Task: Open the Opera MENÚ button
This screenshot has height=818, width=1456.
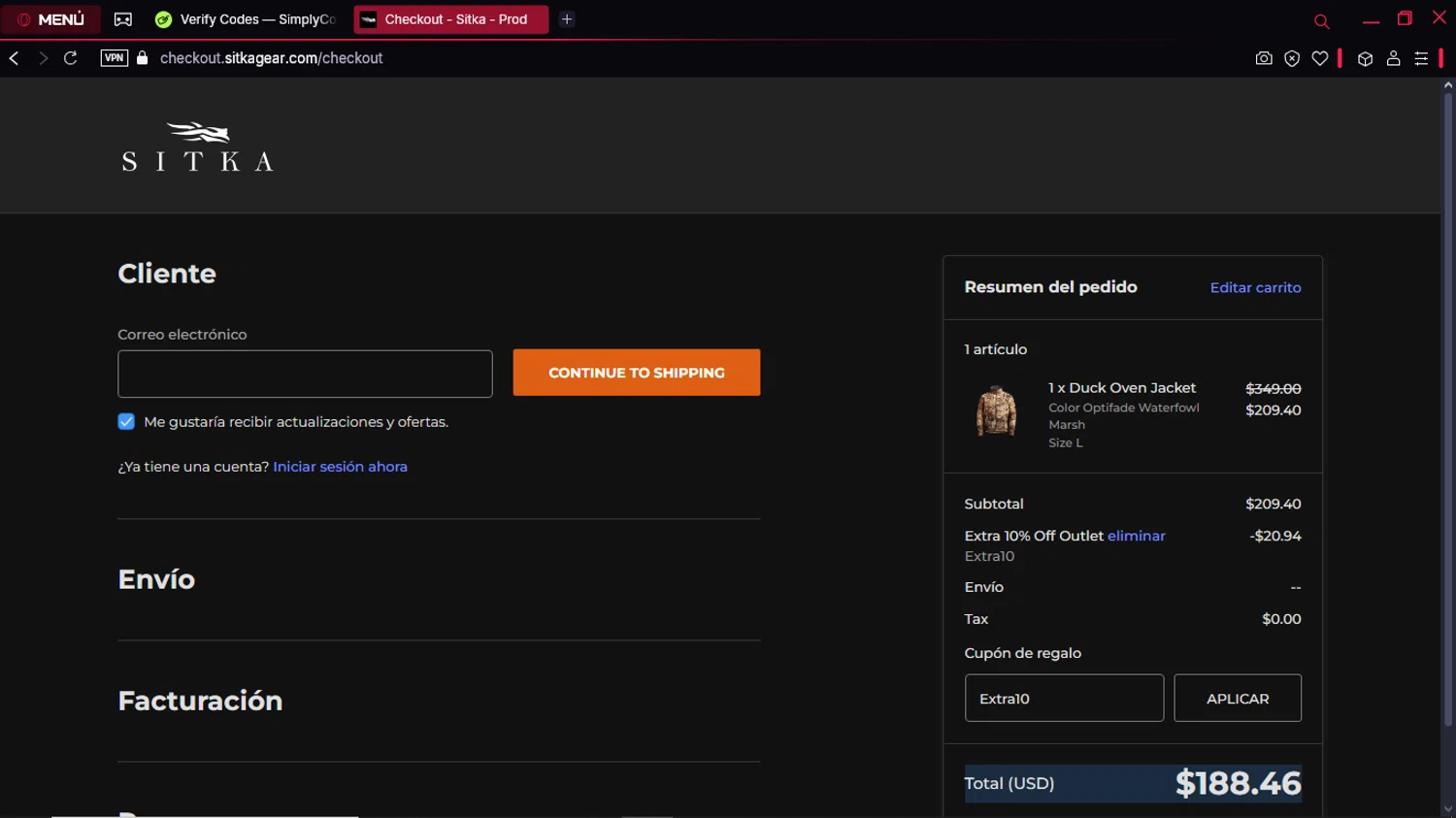Action: (x=51, y=19)
